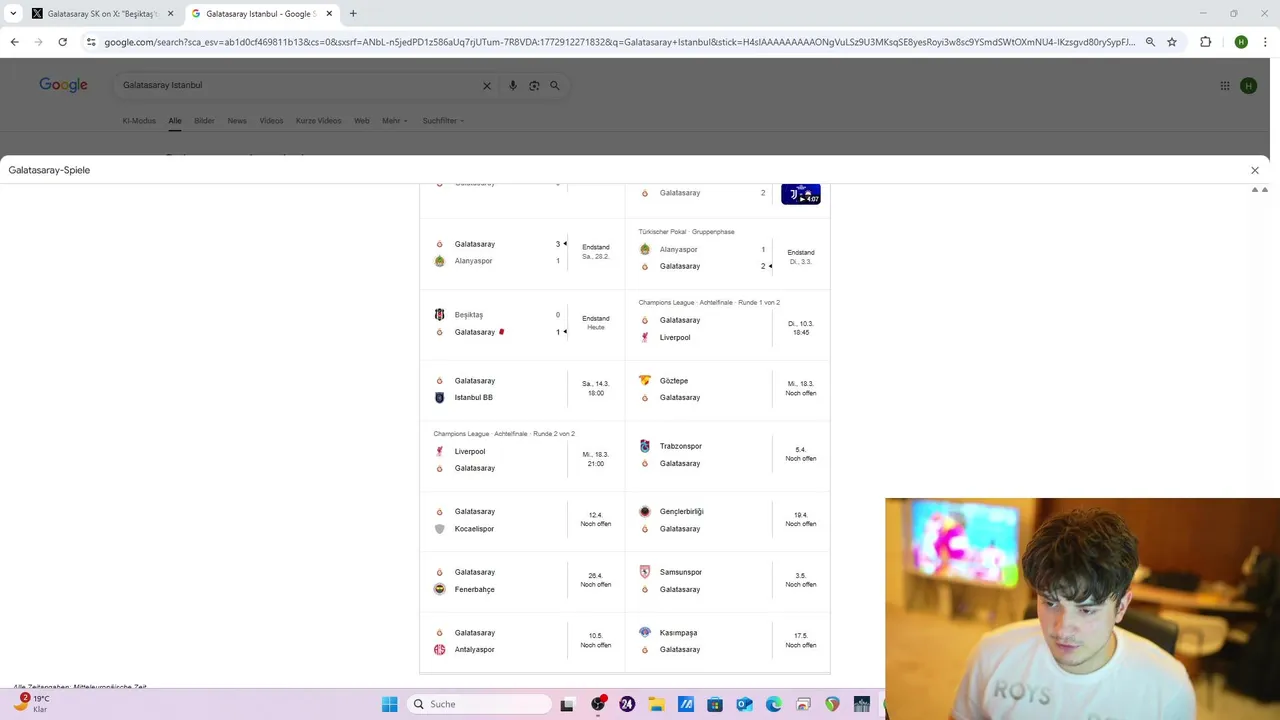Image resolution: width=1280 pixels, height=720 pixels.
Task: Switch to the KI-Modus search tab
Action: tap(139, 121)
